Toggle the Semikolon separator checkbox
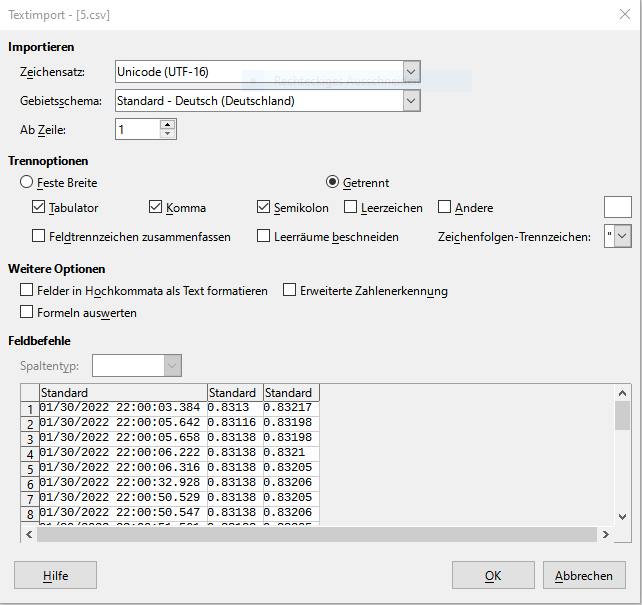Viewport: 642px width, 605px height. pos(265,208)
